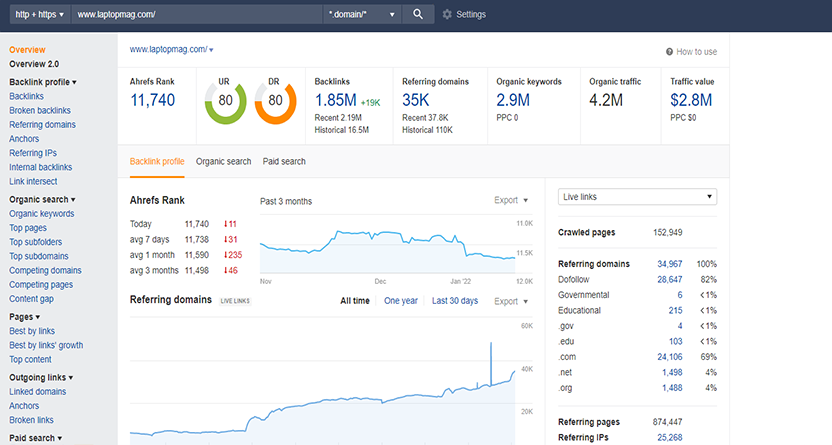Select the All time range
The width and height of the screenshot is (832, 445).
355,301
